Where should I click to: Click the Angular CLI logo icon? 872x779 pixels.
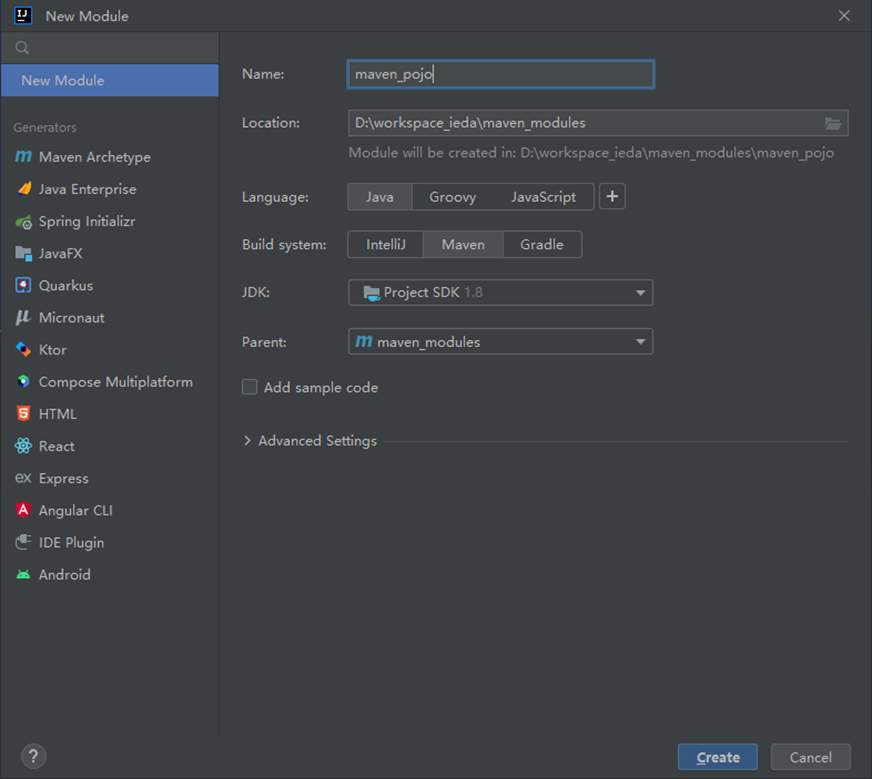pos(23,510)
